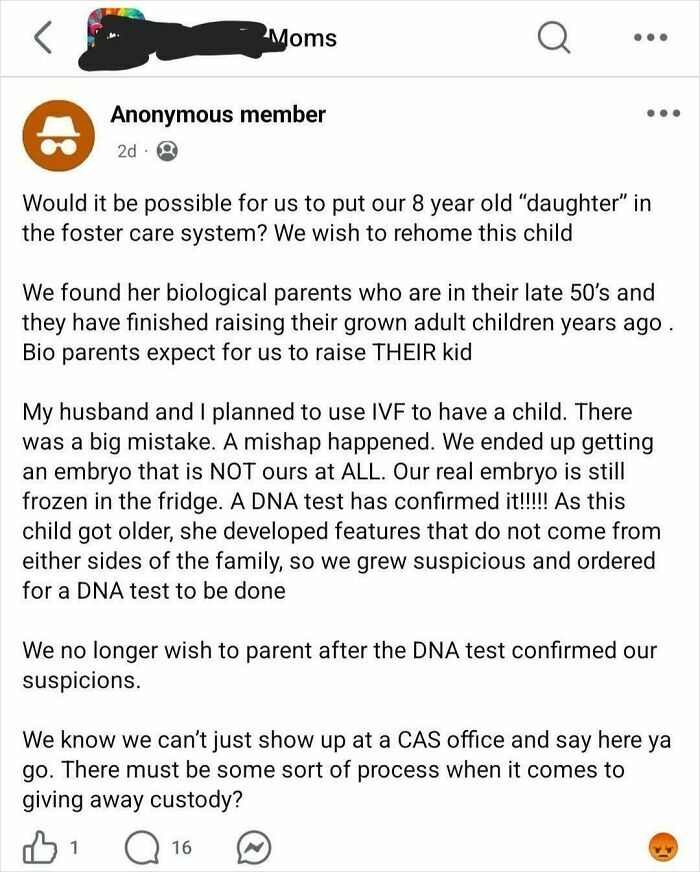Screen dimensions: 700x872
Task: Tap the back arrow in the header
Action: tap(42, 38)
